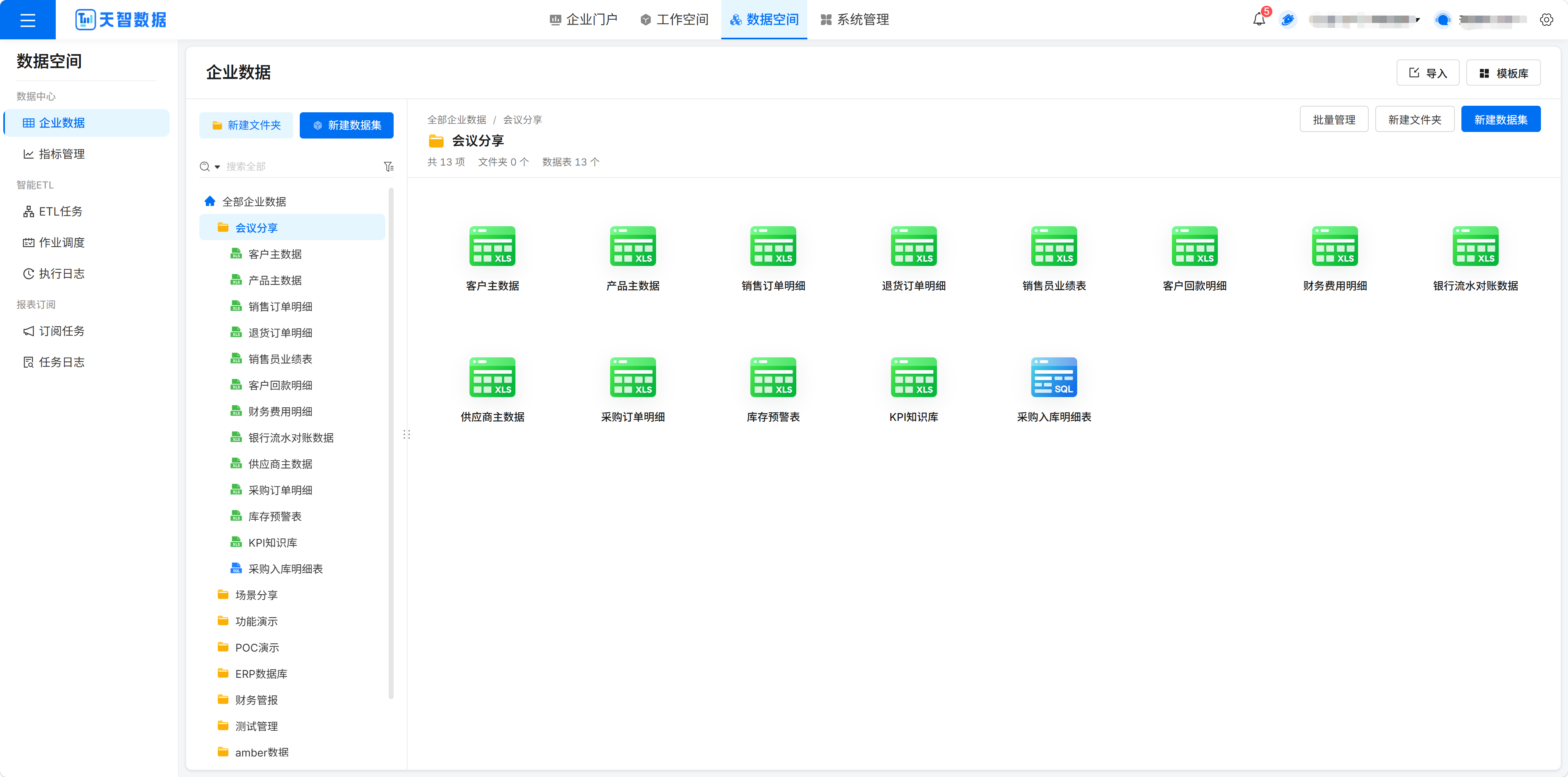Open the KPI知识库 XLS dataset icon
The height and width of the screenshot is (777, 1568).
(x=914, y=377)
